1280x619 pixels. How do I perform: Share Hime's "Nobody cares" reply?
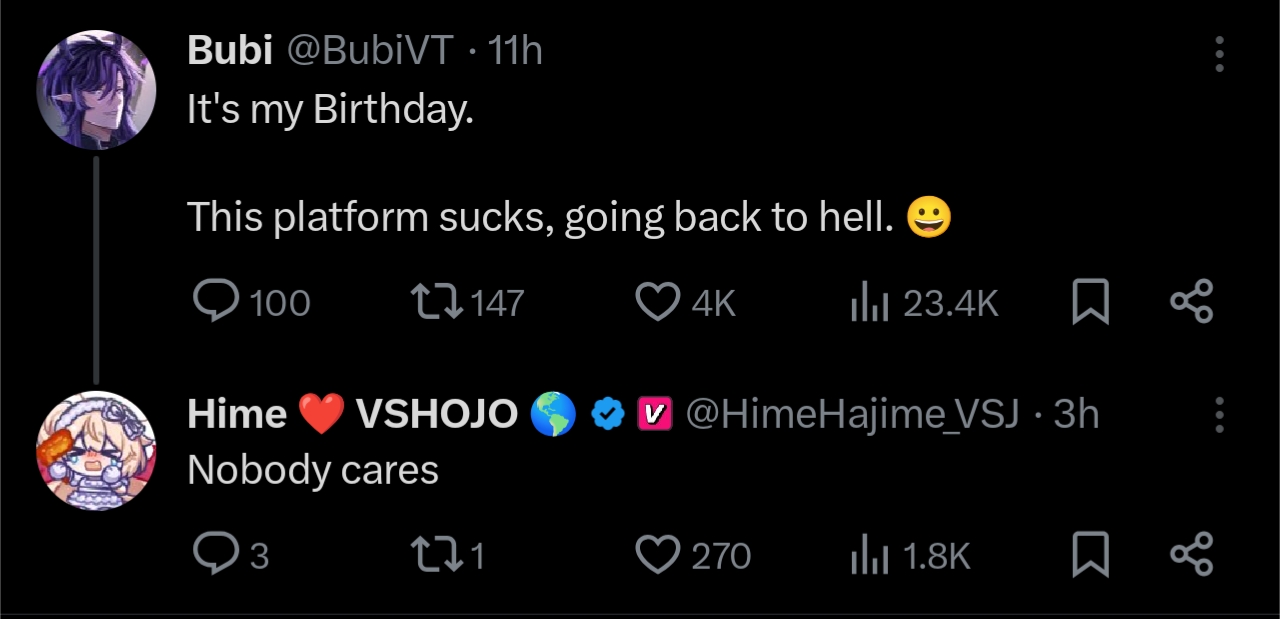point(1191,555)
